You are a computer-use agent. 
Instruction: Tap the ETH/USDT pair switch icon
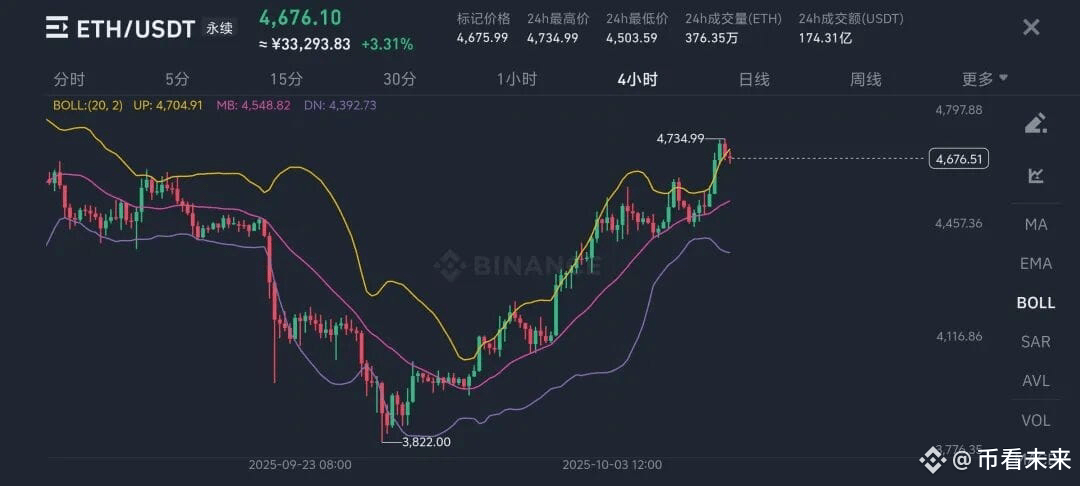(58, 28)
